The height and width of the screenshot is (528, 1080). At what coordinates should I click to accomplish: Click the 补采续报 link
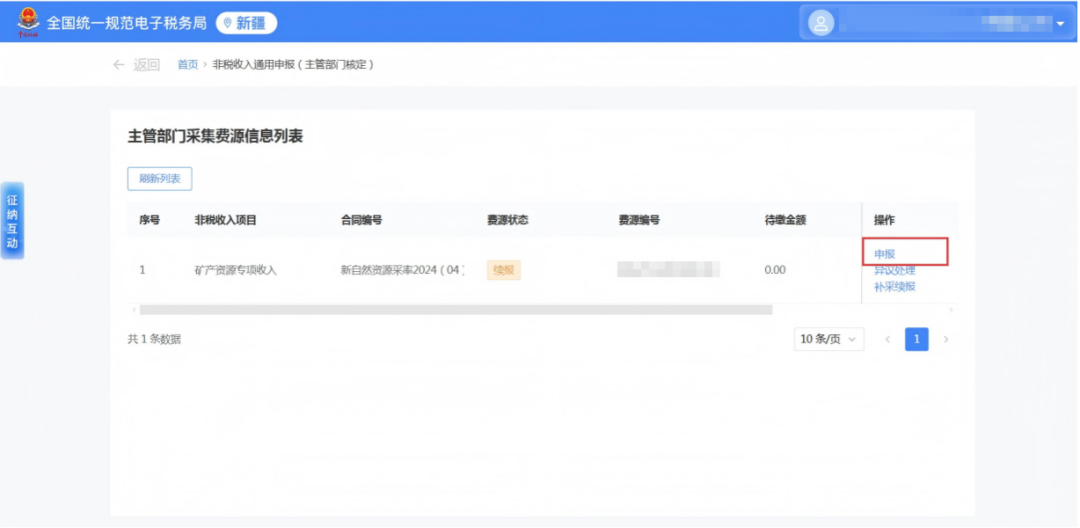coord(895,287)
